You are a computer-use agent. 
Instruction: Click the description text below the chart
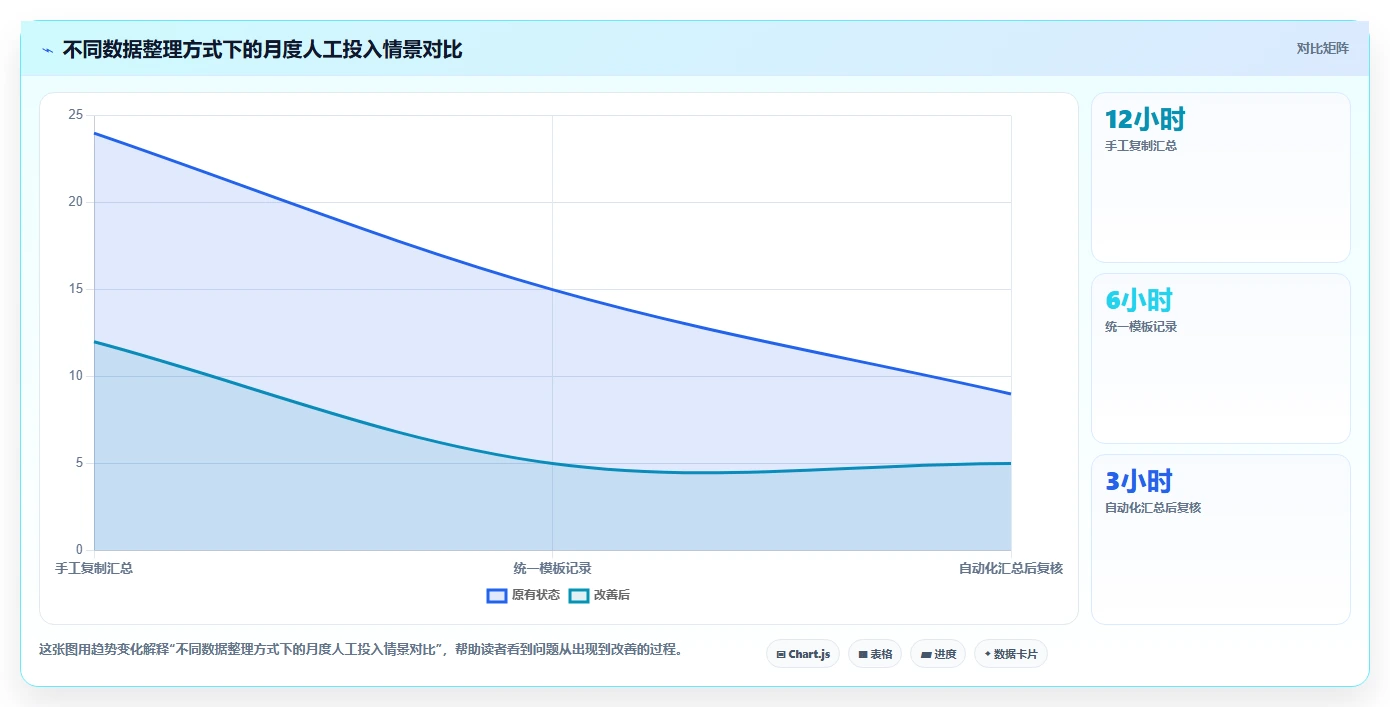coord(362,649)
